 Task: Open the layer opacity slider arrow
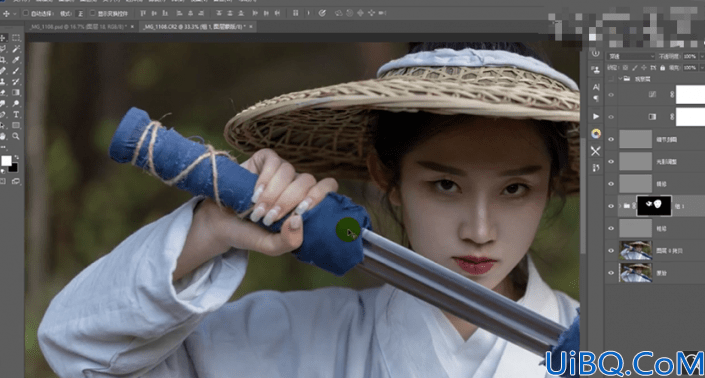(x=702, y=56)
